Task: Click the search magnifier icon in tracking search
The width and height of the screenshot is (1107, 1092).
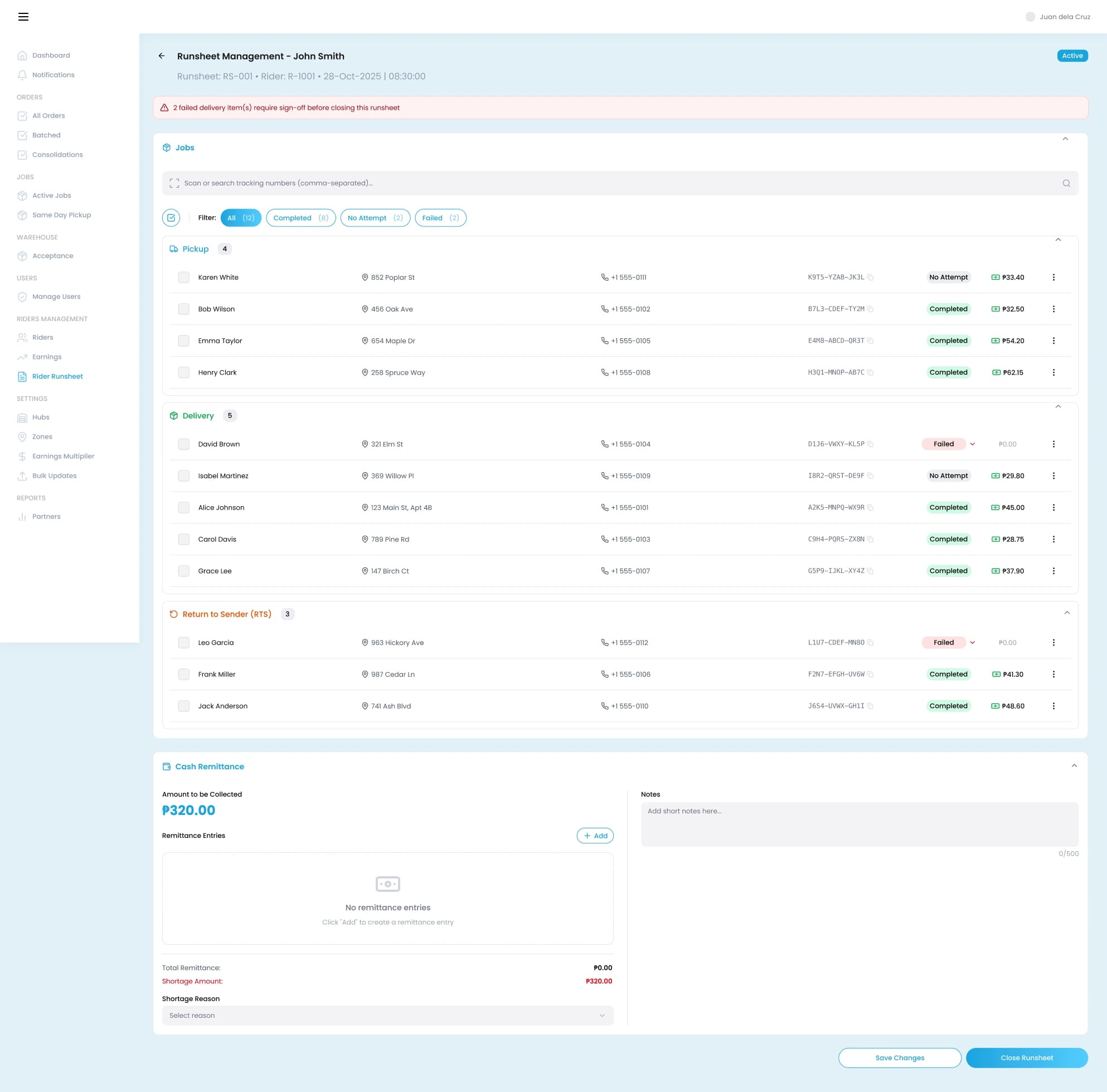Action: pyautogui.click(x=1066, y=183)
